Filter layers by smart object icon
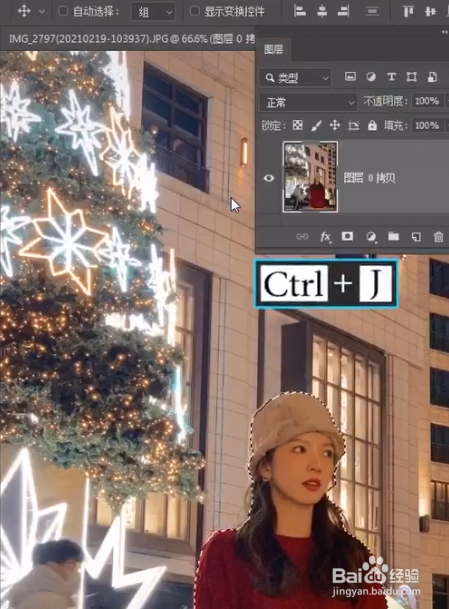This screenshot has width=449, height=609. [x=432, y=77]
